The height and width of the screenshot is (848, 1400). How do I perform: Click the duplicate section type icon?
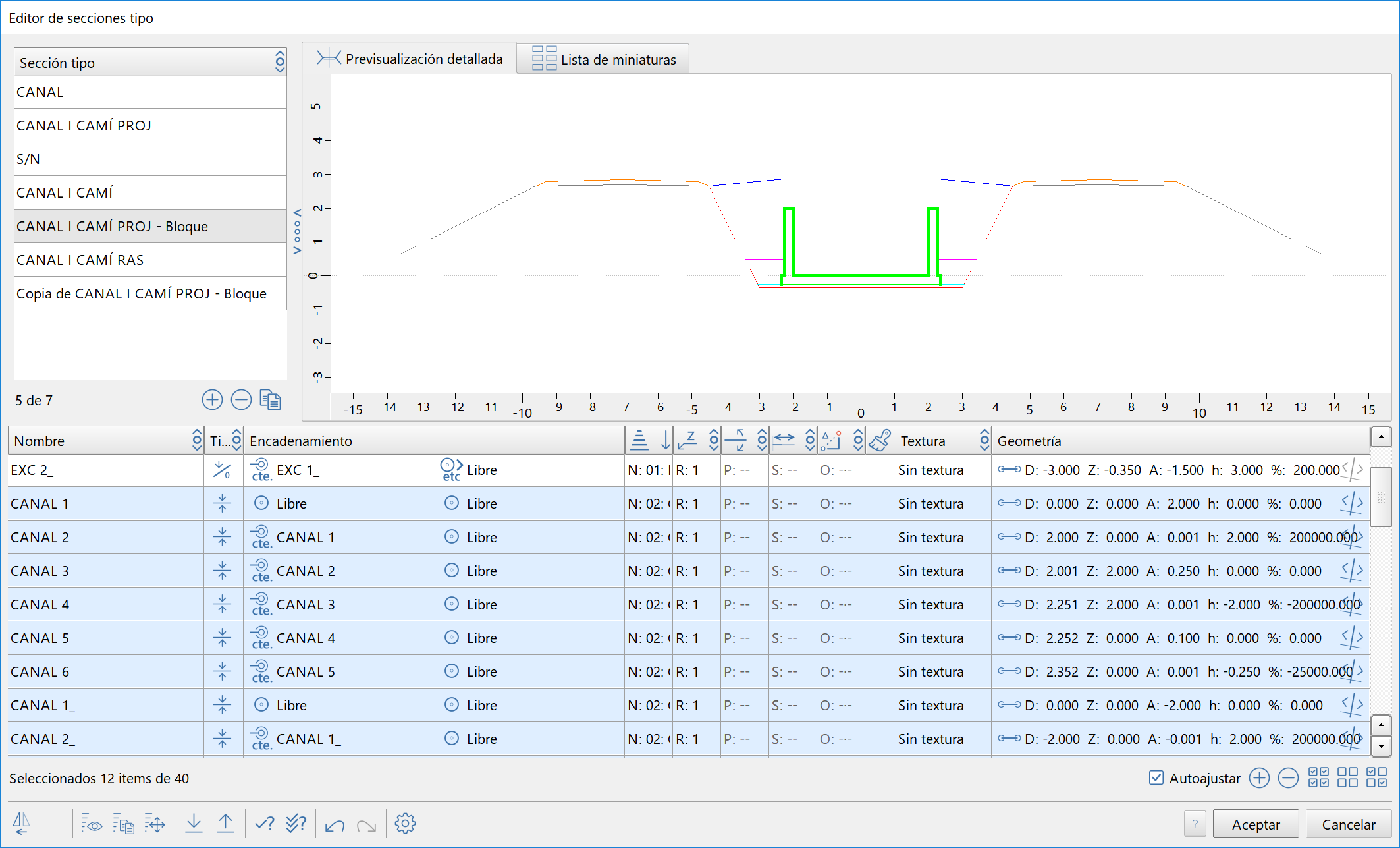(270, 400)
